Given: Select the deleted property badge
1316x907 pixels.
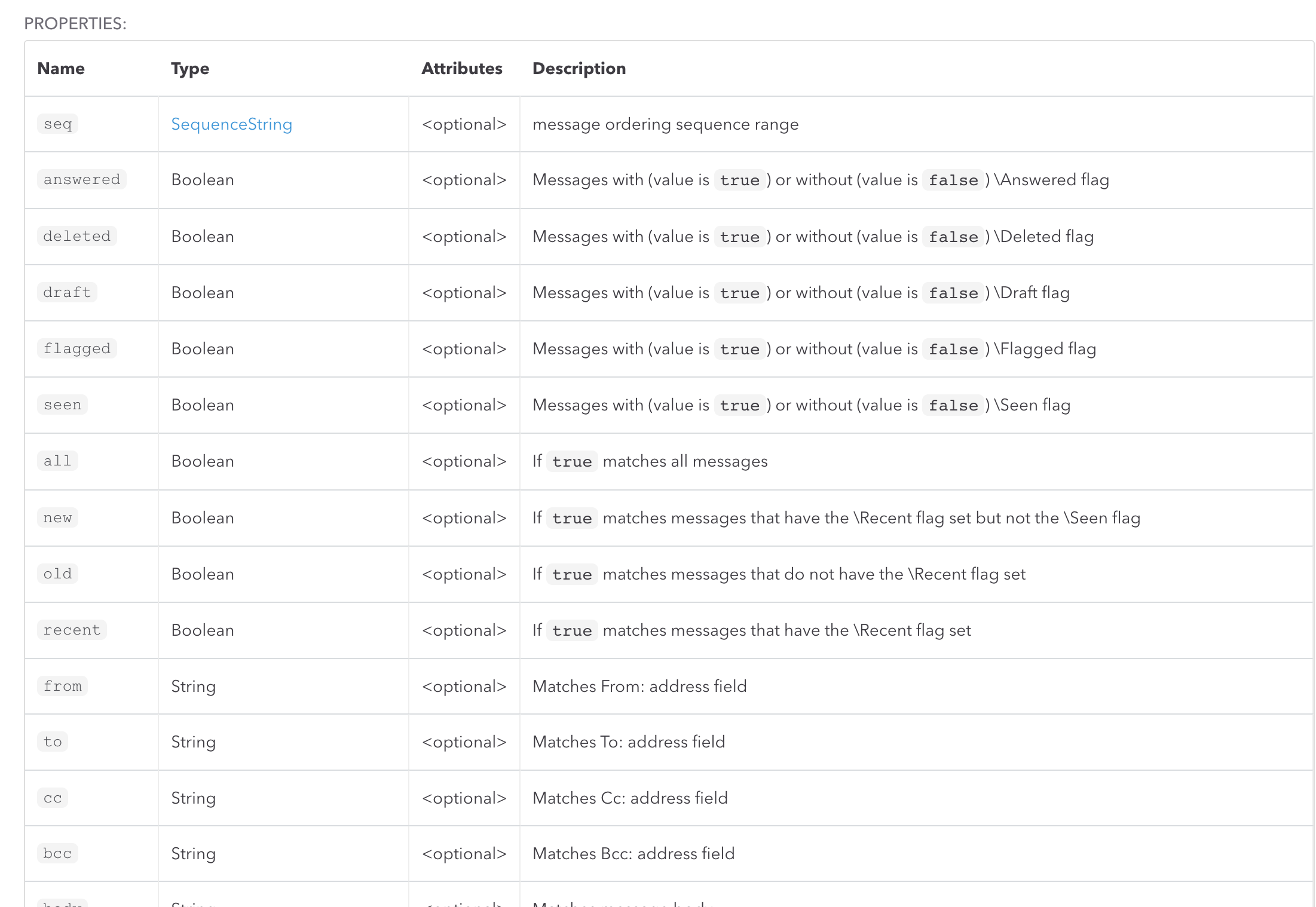Looking at the screenshot, I should pyautogui.click(x=76, y=235).
